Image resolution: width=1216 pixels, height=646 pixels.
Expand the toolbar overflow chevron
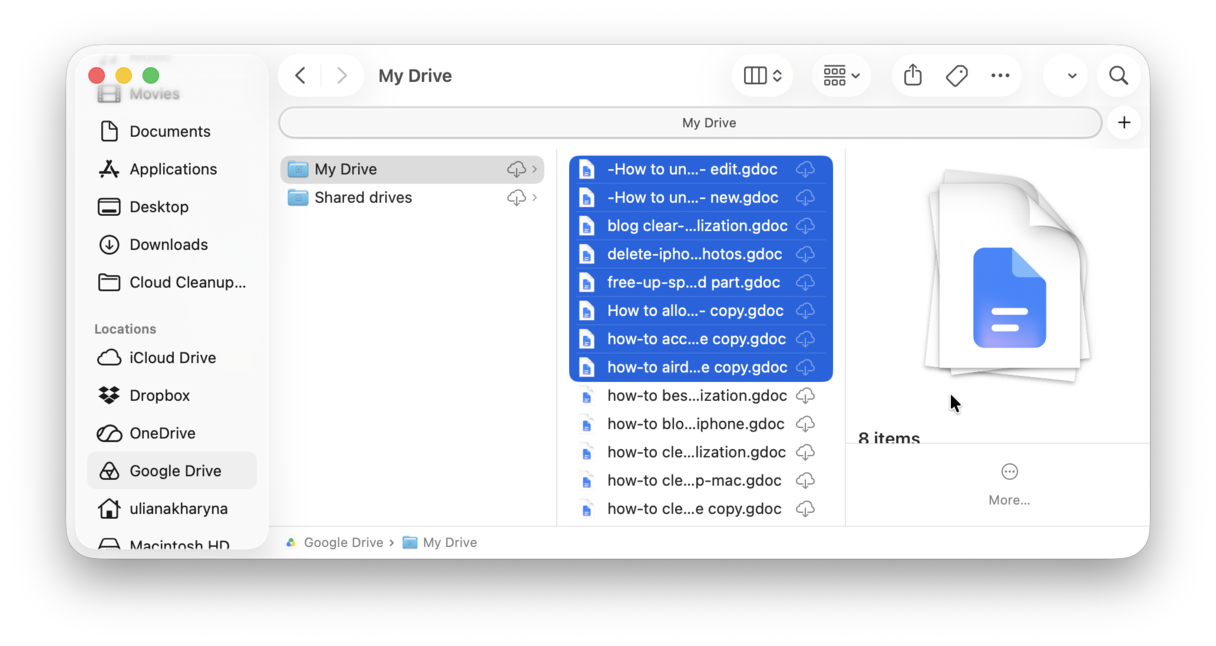[1072, 76]
